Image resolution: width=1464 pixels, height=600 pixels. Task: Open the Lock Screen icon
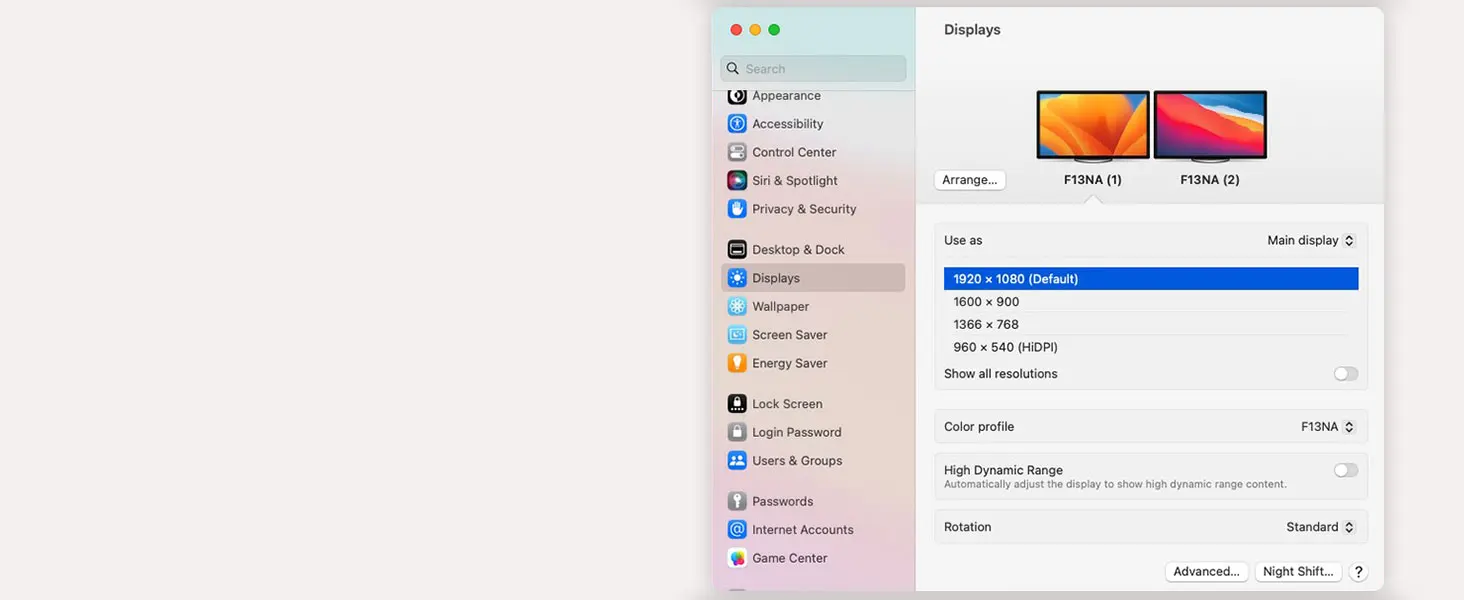coord(737,404)
